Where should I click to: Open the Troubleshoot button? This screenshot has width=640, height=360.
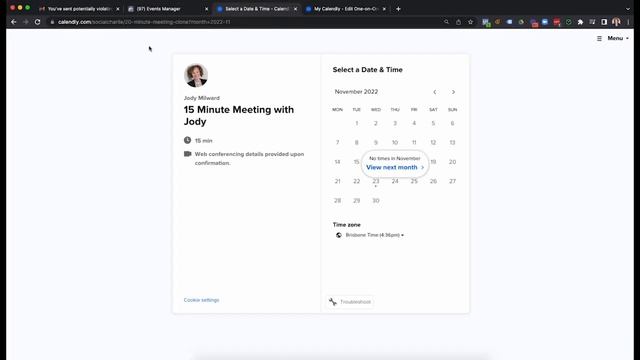coord(350,302)
